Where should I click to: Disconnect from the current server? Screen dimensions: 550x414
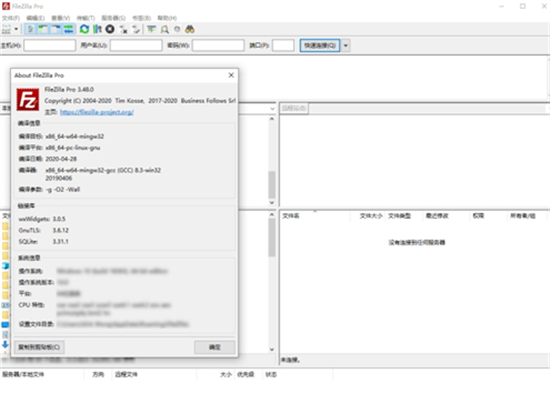coord(123,29)
